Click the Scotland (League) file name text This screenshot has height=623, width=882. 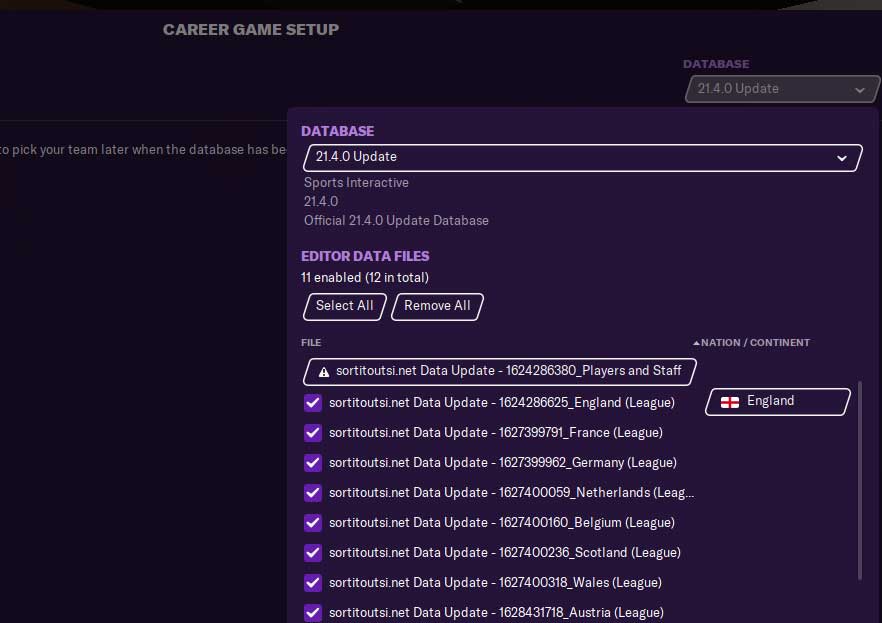pyautogui.click(x=505, y=553)
